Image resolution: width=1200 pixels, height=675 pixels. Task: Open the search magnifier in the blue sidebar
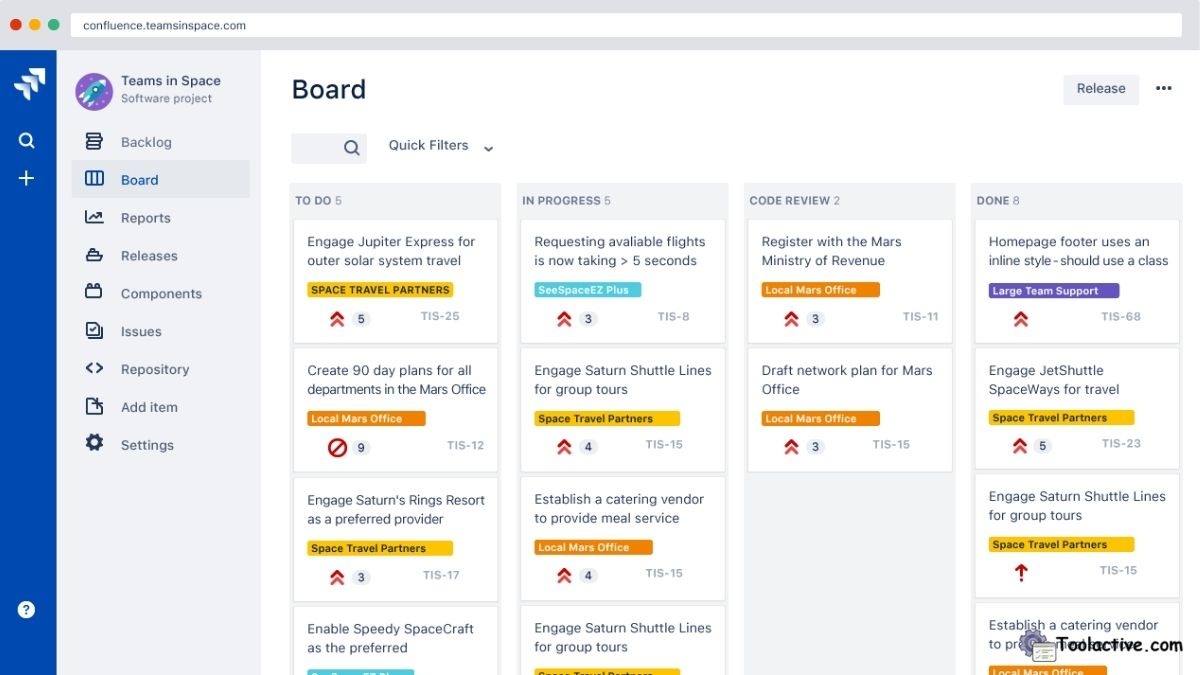tap(27, 140)
